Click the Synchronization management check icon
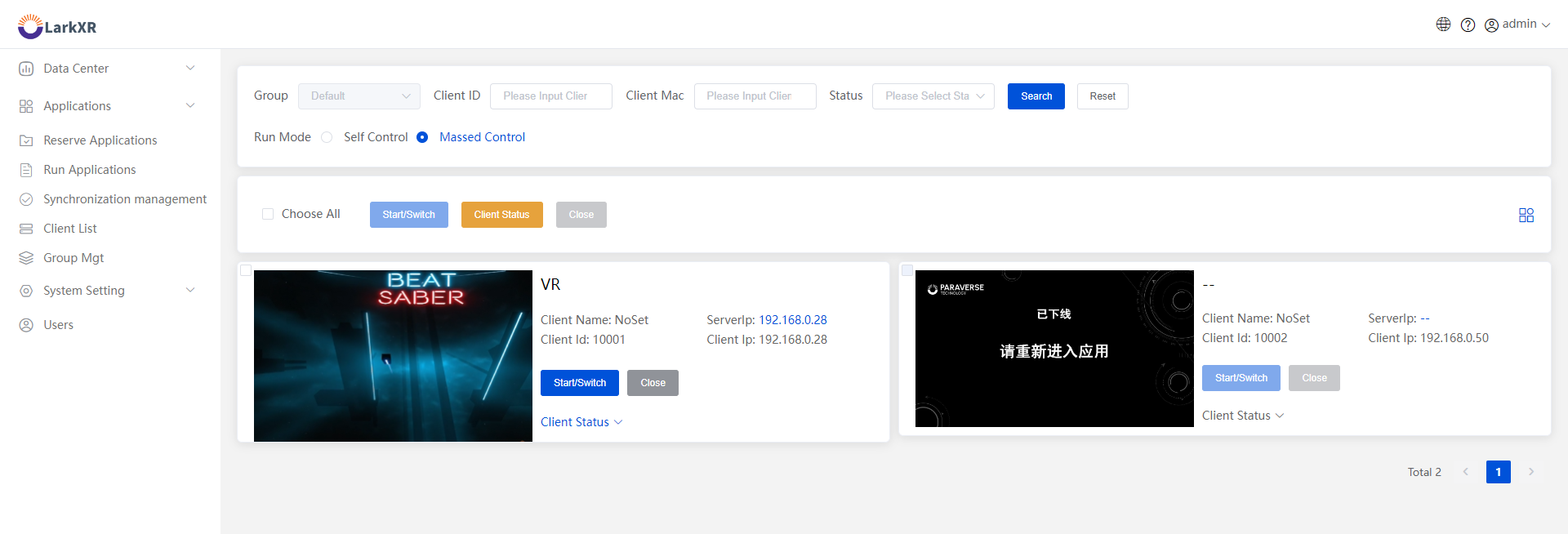The width and height of the screenshot is (1568, 534). coord(26,199)
